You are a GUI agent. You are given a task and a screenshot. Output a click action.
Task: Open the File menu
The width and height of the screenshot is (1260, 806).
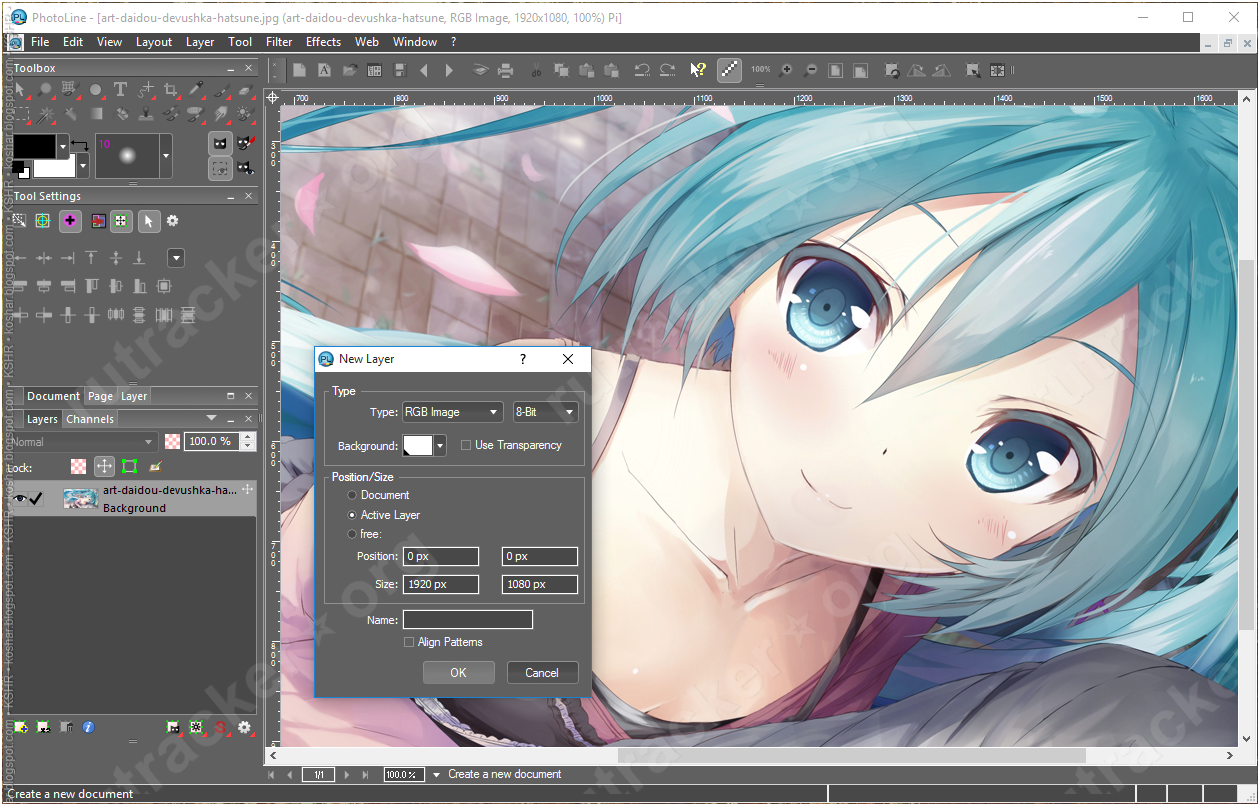pyautogui.click(x=40, y=42)
